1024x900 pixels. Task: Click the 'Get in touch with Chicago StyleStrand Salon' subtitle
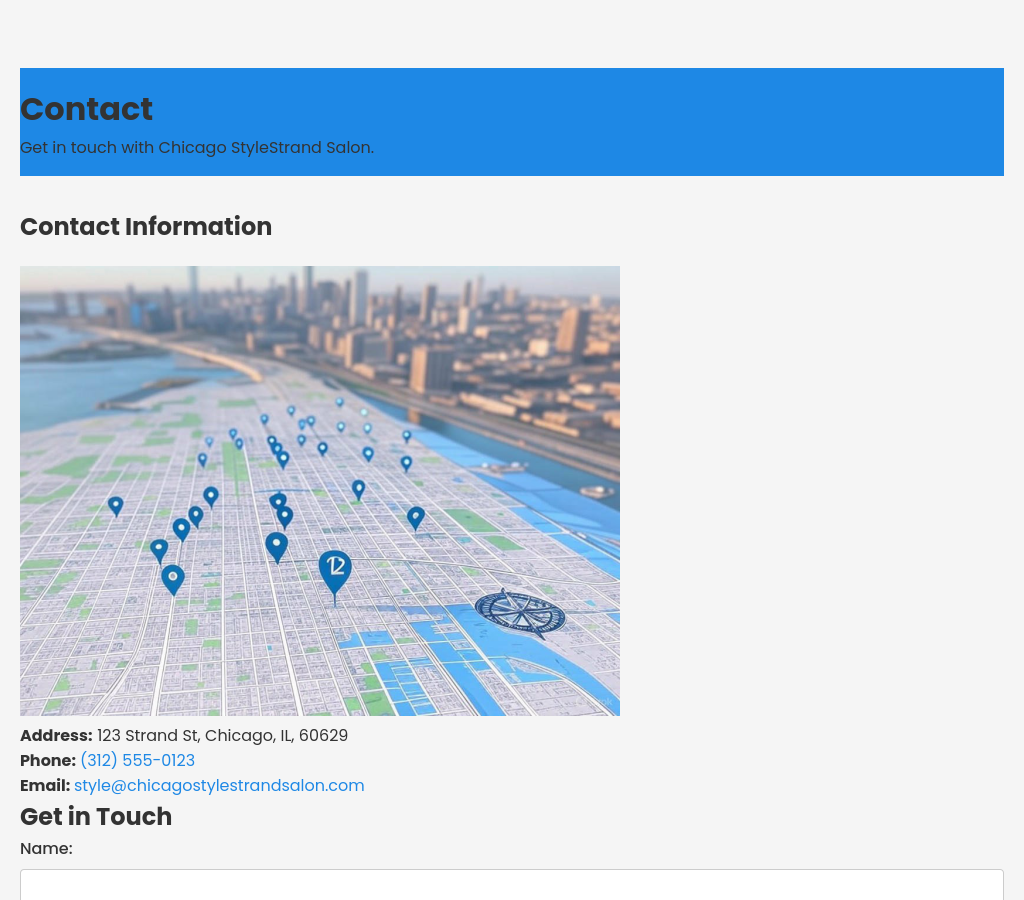click(197, 147)
